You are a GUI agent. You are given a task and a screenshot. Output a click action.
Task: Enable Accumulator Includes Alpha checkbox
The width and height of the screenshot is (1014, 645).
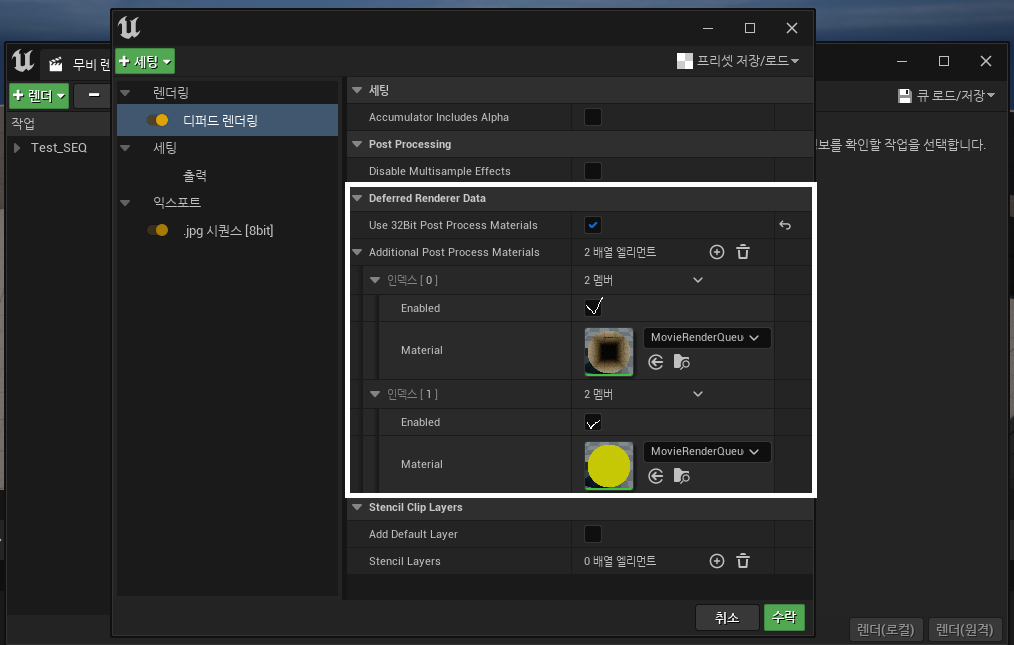(593, 117)
